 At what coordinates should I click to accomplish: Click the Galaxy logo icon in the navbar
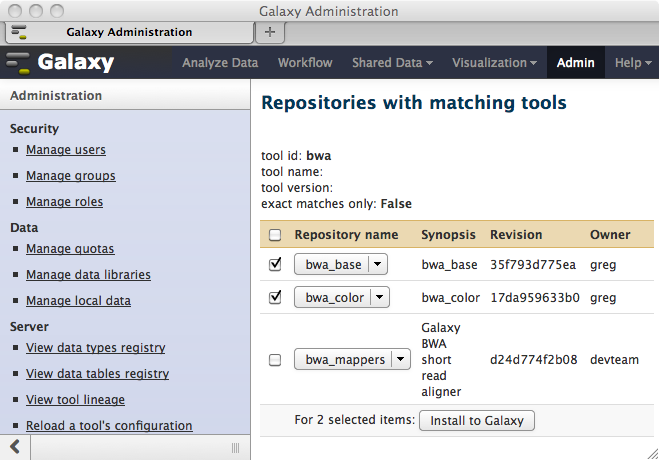point(18,63)
